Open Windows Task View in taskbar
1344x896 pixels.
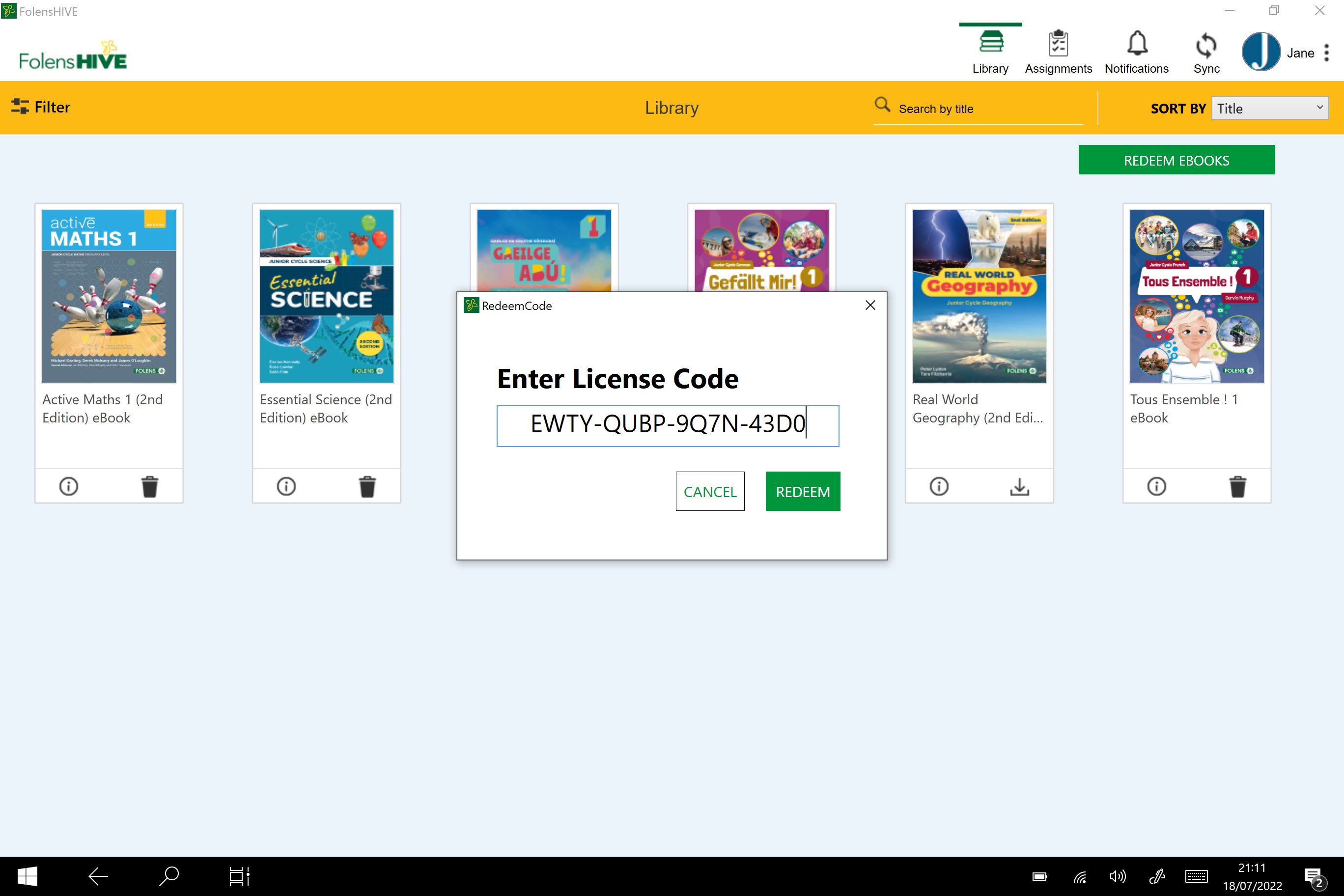pos(239,875)
